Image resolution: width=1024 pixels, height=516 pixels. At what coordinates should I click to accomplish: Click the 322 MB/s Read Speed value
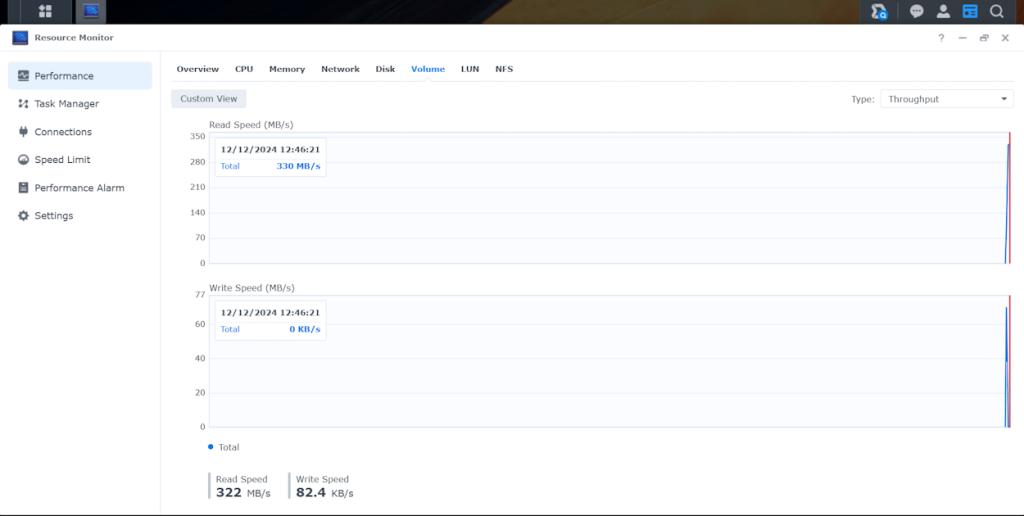point(243,492)
